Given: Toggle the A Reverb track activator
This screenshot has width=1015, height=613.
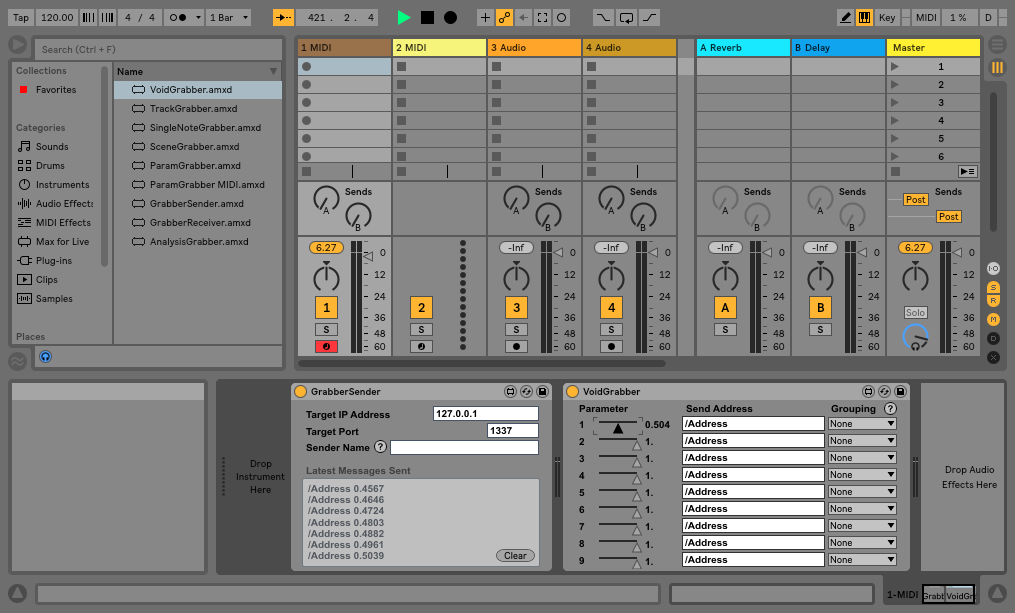Looking at the screenshot, I should pos(725,307).
